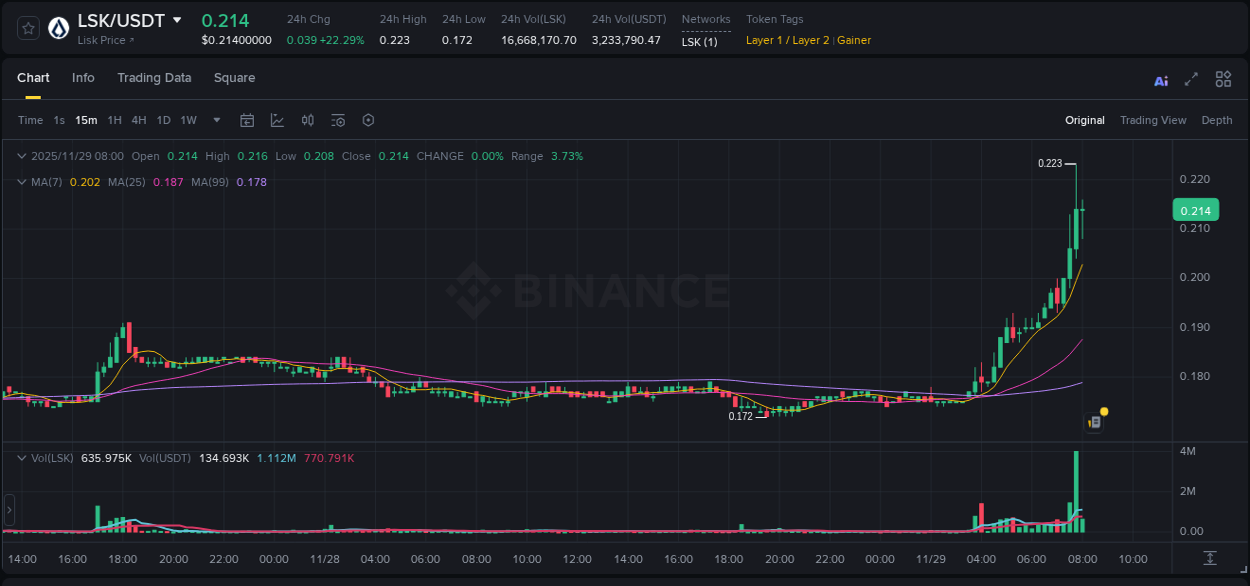This screenshot has height=586, width=1250.
Task: Open the jump-to-date calendar icon
Action: [247, 119]
